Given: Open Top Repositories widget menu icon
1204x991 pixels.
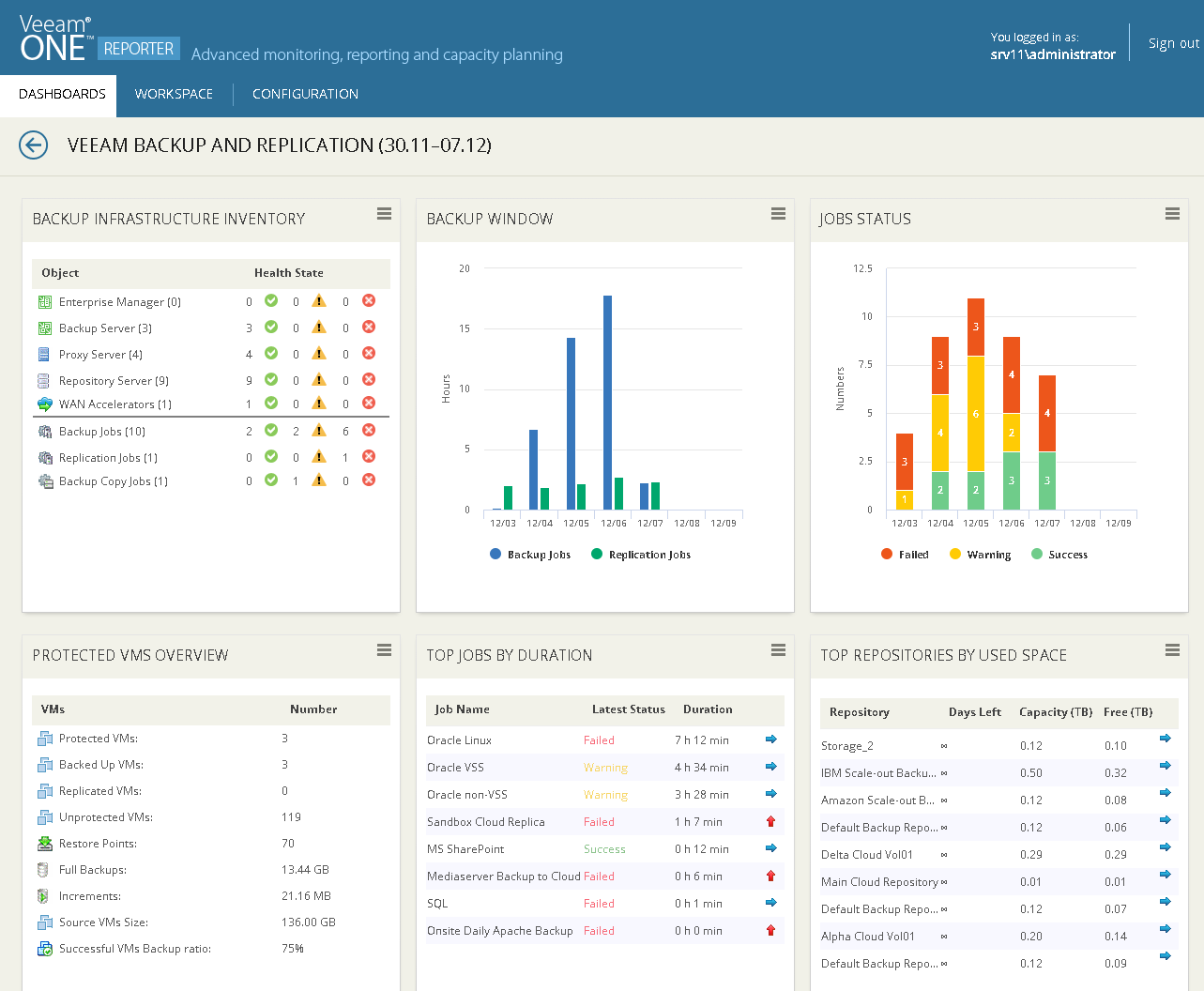Looking at the screenshot, I should click(1172, 650).
